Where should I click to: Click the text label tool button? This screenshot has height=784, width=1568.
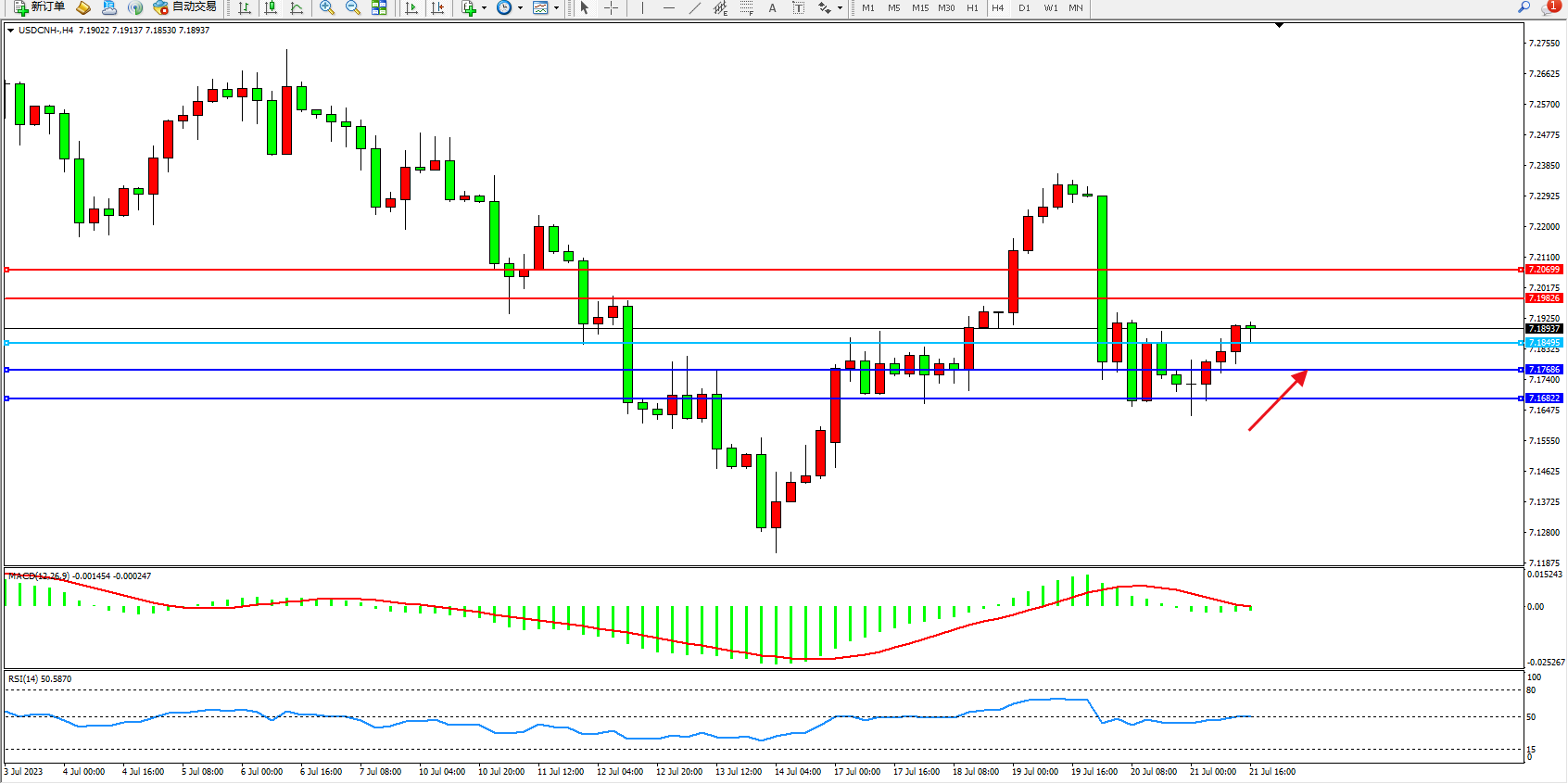798,7
